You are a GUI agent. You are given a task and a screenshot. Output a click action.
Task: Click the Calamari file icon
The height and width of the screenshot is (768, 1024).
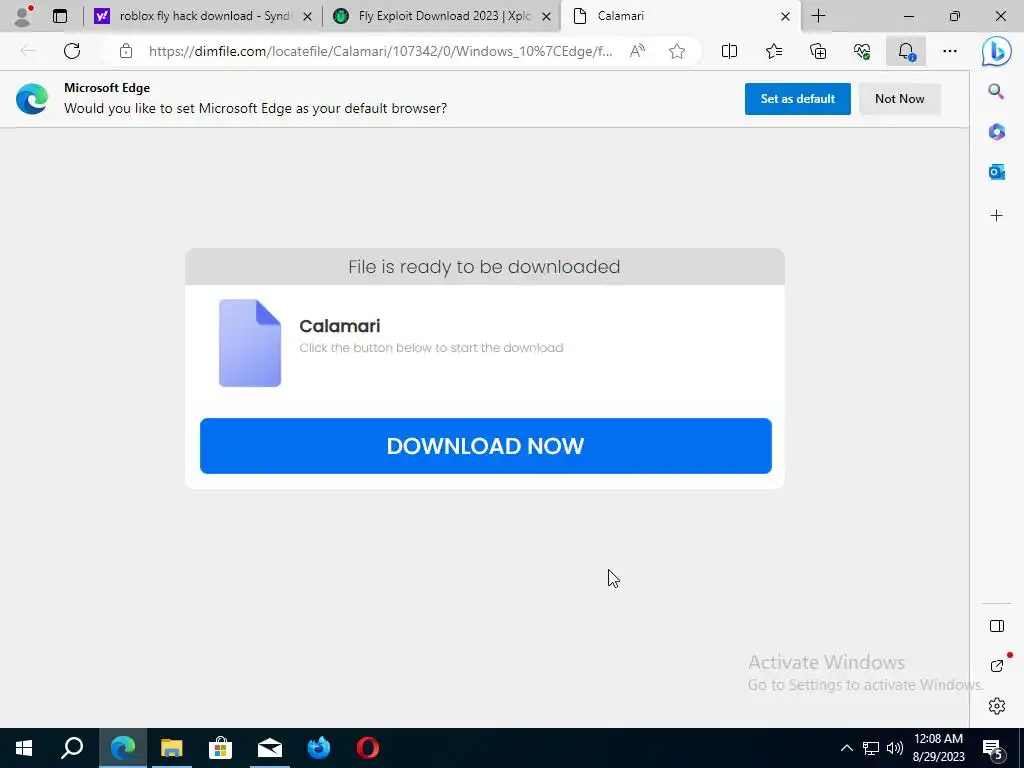pyautogui.click(x=250, y=343)
